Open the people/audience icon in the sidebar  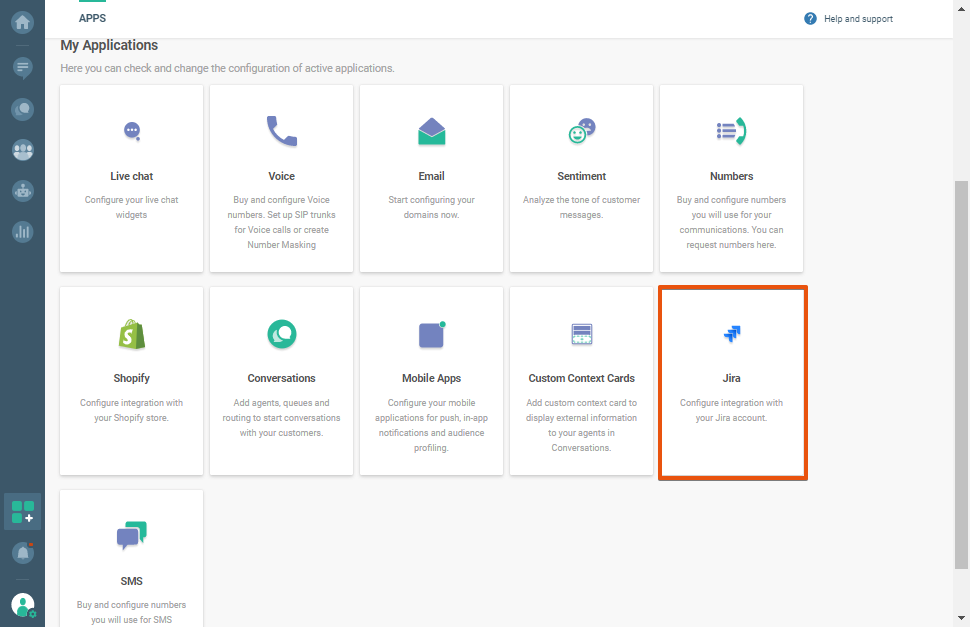22,150
